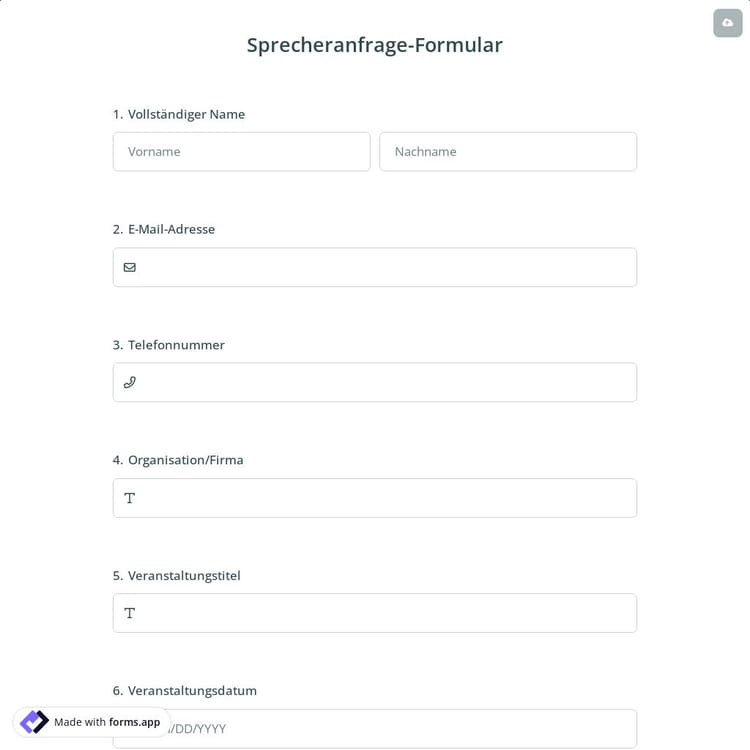Focus the Nachname input field
The width and height of the screenshot is (750, 750).
point(508,152)
